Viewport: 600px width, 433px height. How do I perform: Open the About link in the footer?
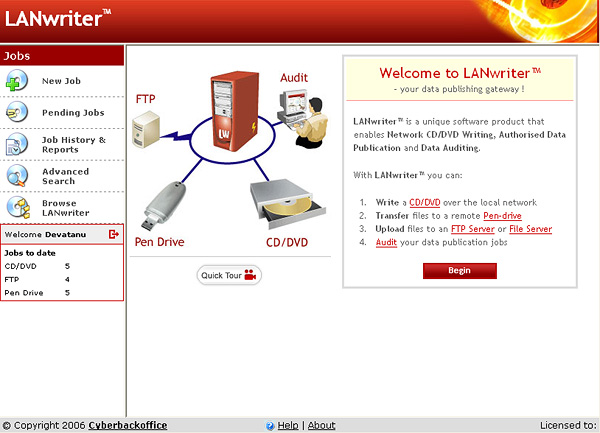321,425
